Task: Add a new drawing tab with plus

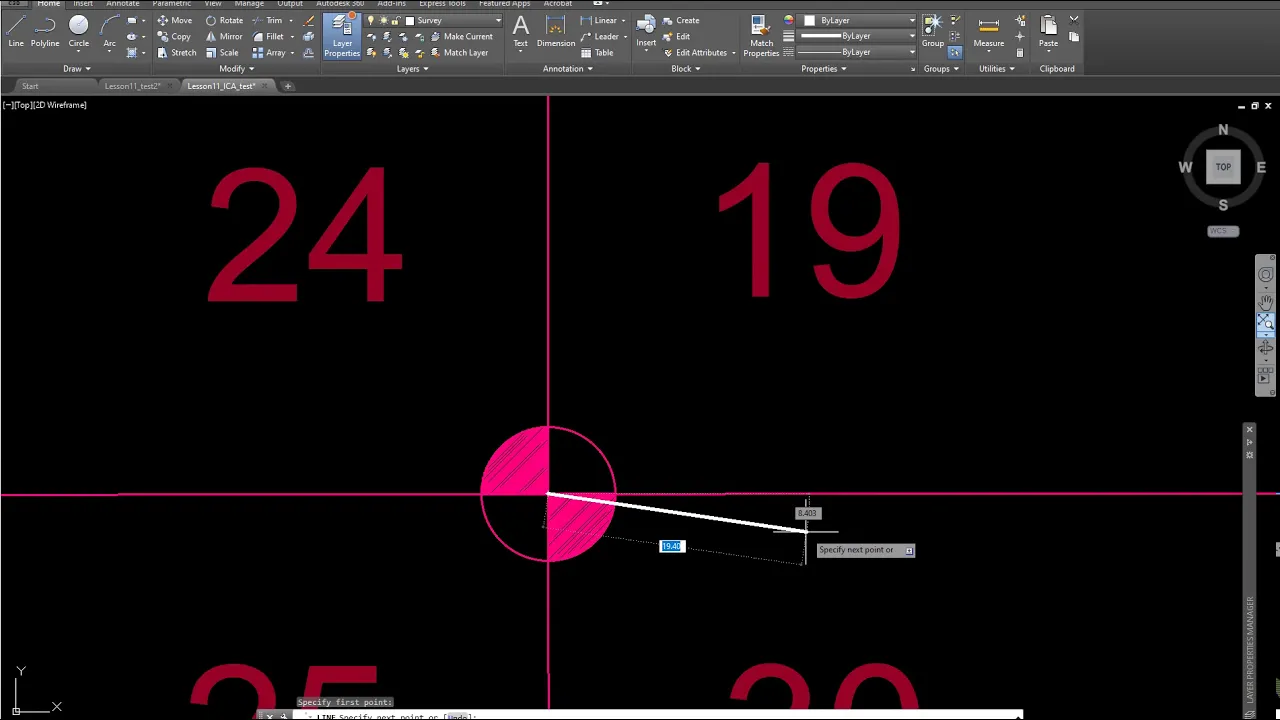Action: point(288,86)
